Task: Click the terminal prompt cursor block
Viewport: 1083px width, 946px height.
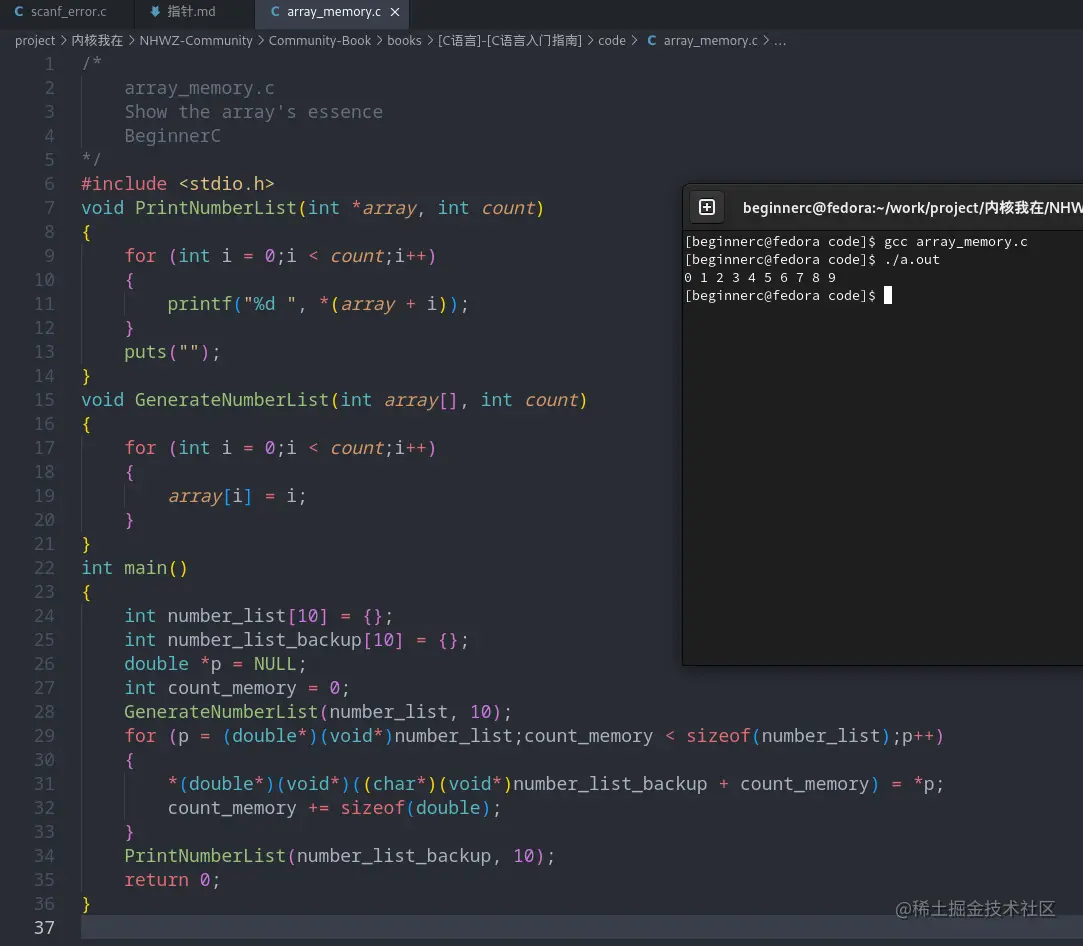Action: click(x=888, y=296)
